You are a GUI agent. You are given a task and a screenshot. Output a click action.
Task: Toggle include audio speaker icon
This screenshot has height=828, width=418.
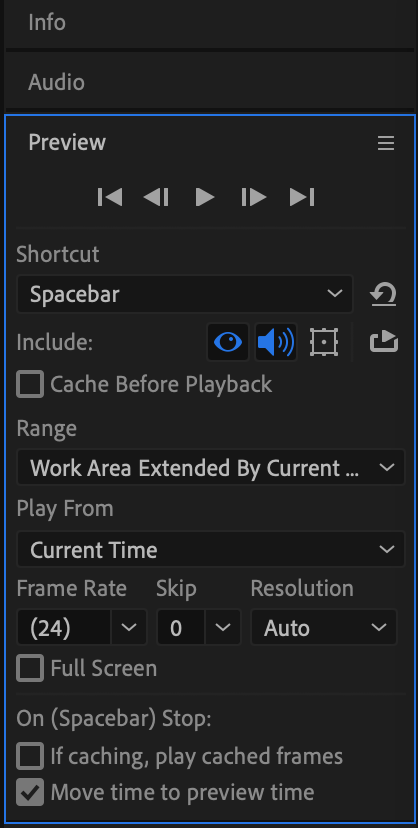coord(276,342)
